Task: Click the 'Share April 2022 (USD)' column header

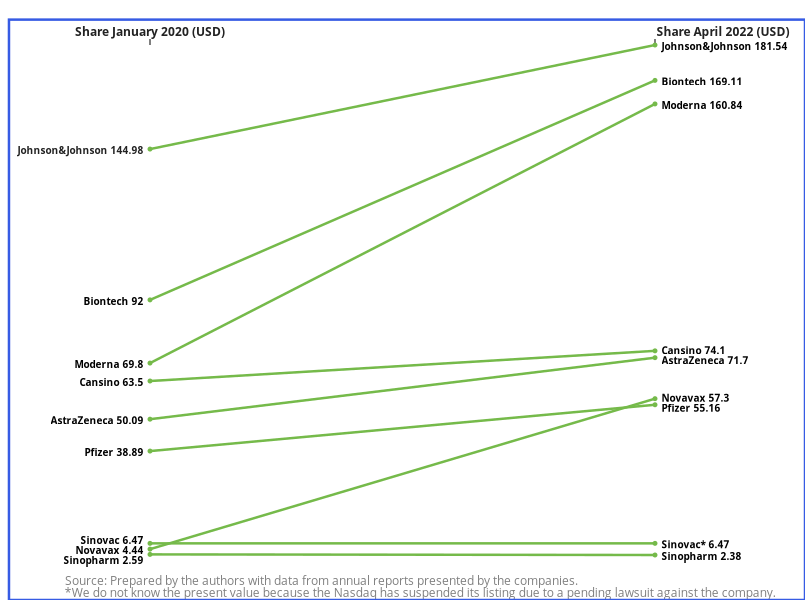Action: click(722, 32)
